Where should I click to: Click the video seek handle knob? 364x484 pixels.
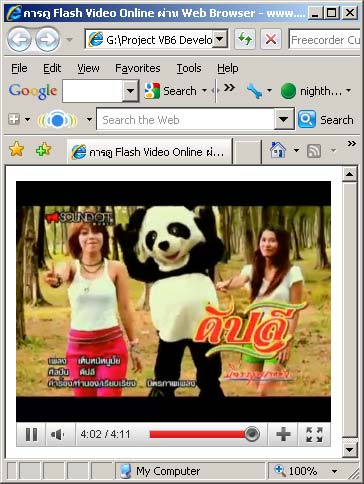pyautogui.click(x=252, y=434)
